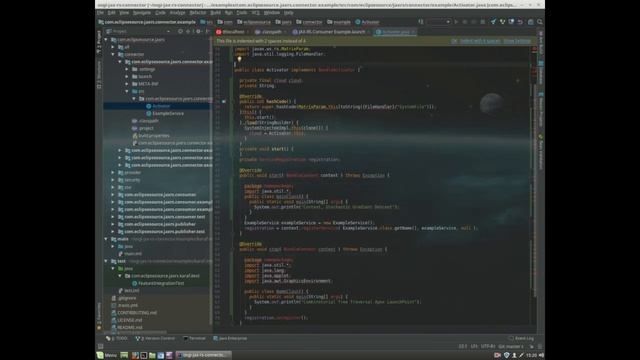Expand the .settings folder
Screen dimensions: 640x360
(x=127, y=69)
